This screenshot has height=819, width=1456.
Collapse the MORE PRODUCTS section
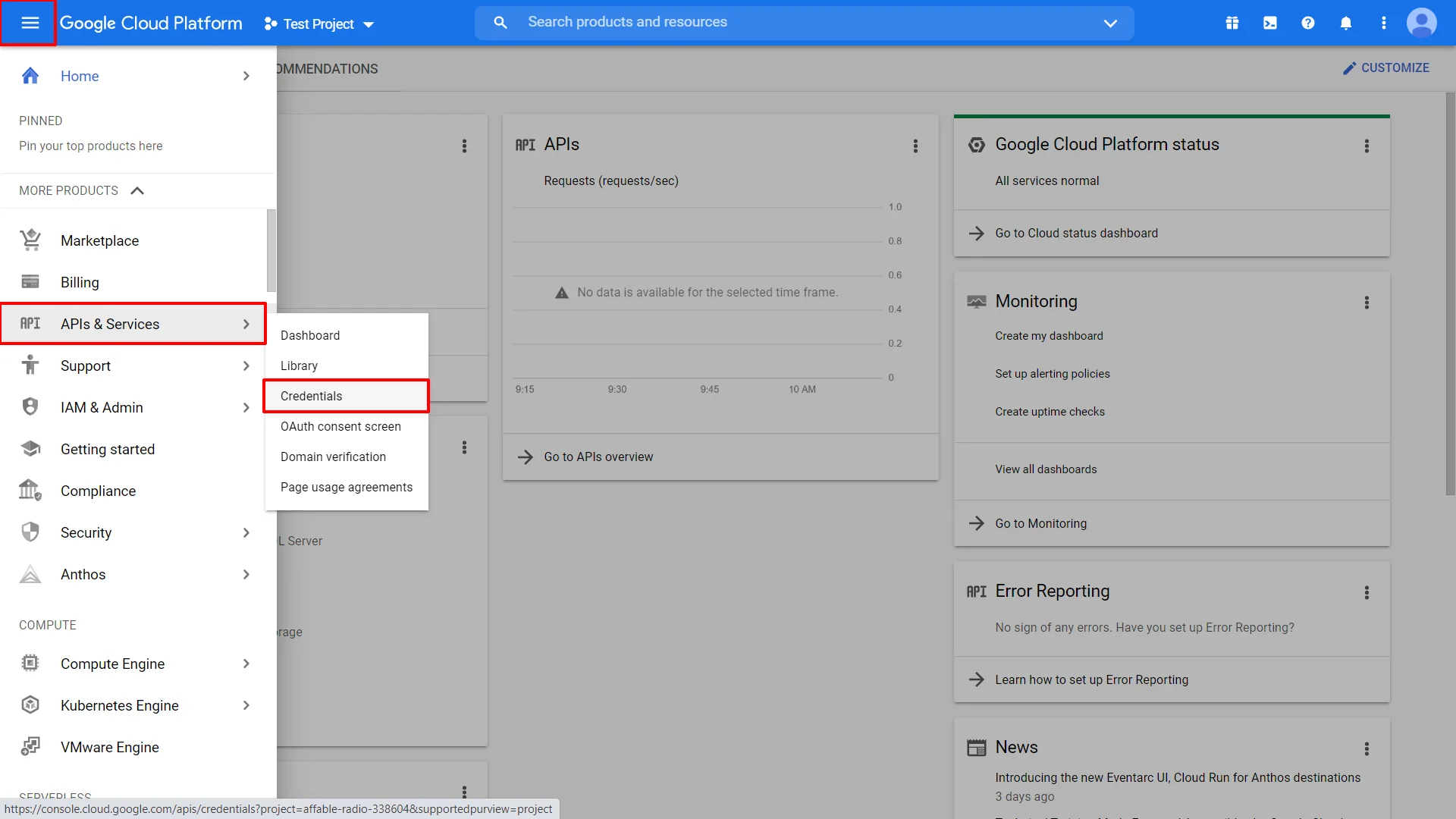pos(81,190)
